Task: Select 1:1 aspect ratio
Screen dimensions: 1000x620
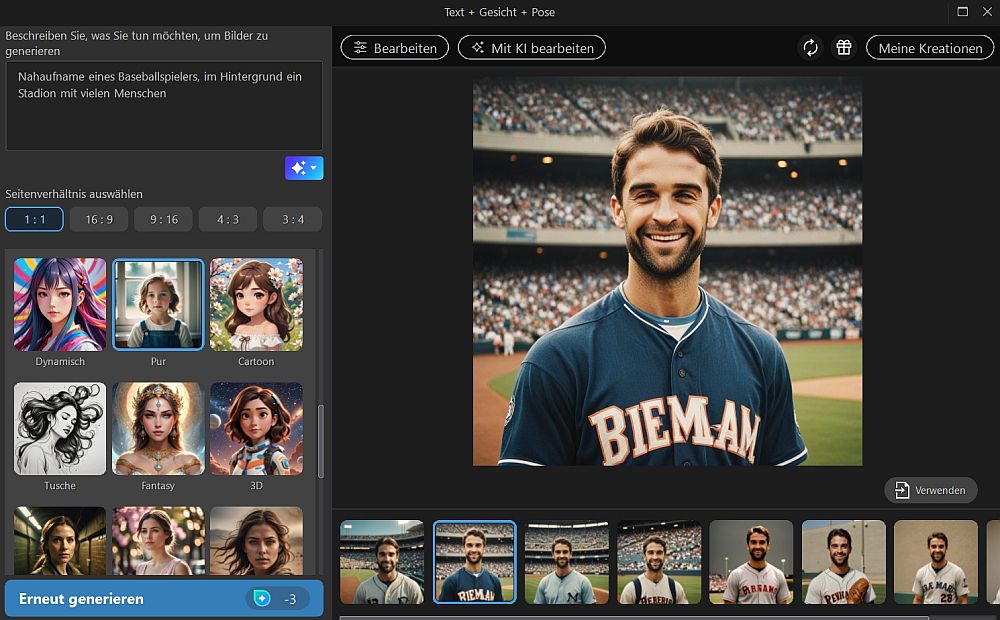Action: click(x=34, y=219)
